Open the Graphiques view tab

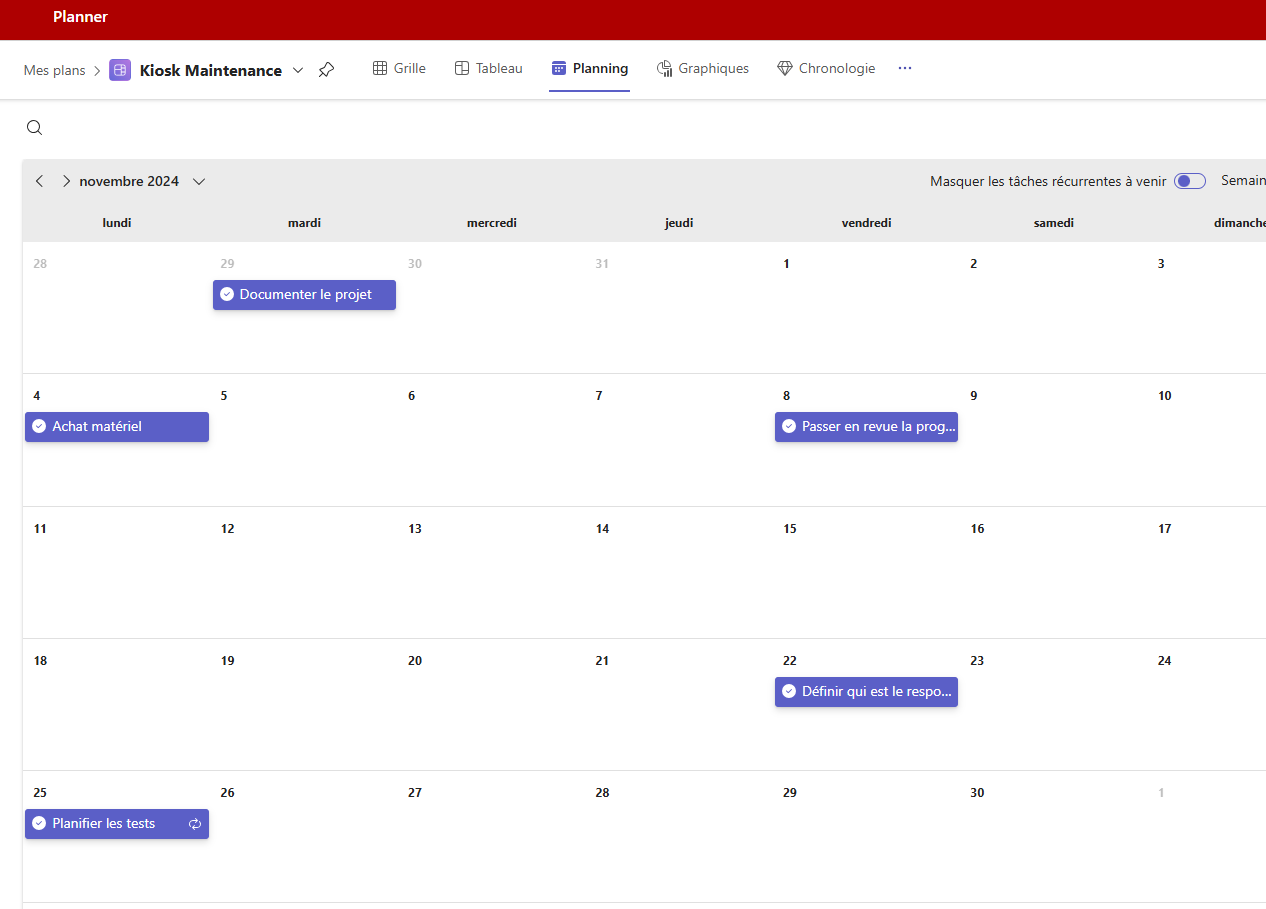tap(702, 69)
